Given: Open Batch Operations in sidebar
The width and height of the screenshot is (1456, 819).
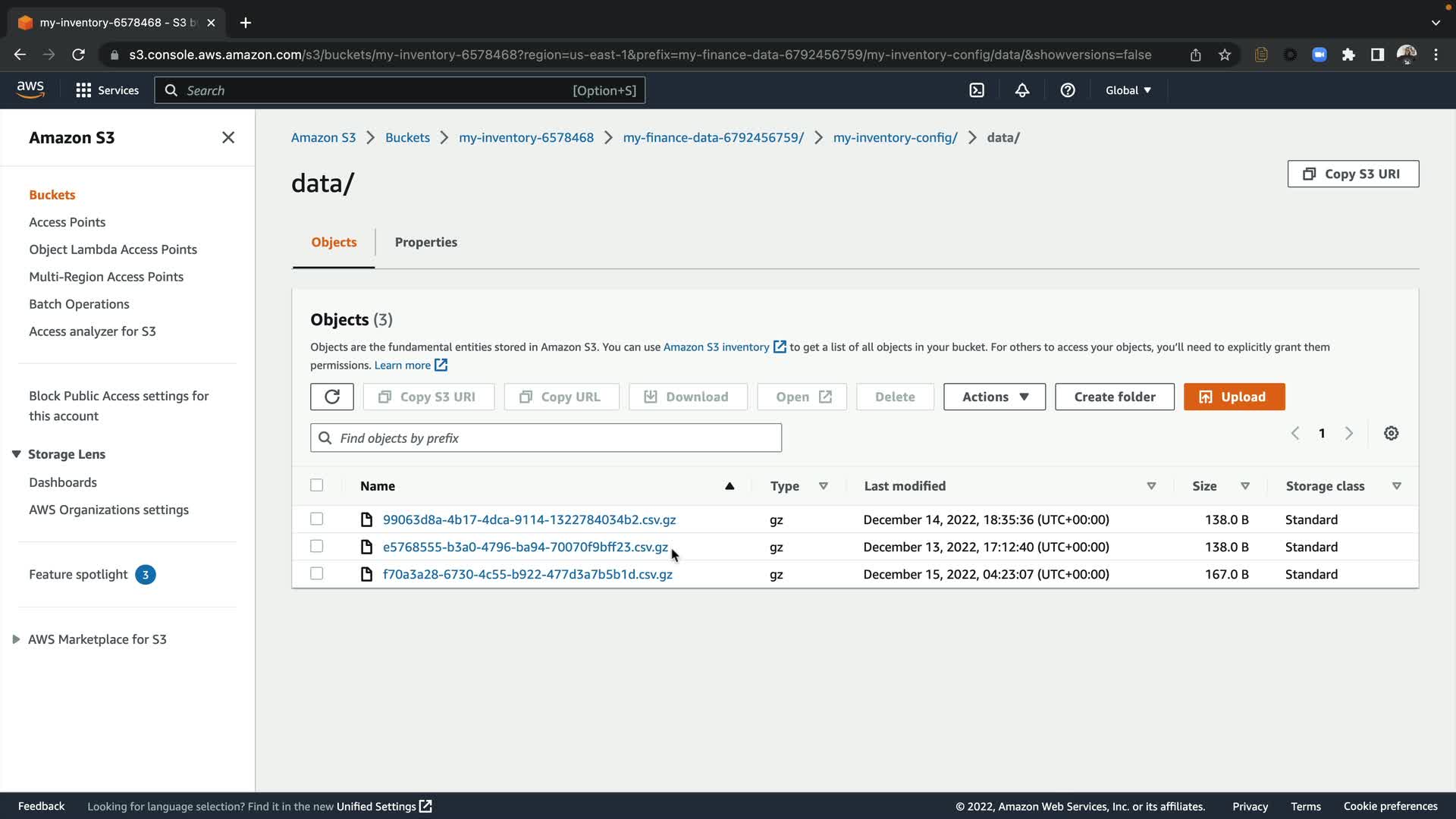Looking at the screenshot, I should coord(79,304).
